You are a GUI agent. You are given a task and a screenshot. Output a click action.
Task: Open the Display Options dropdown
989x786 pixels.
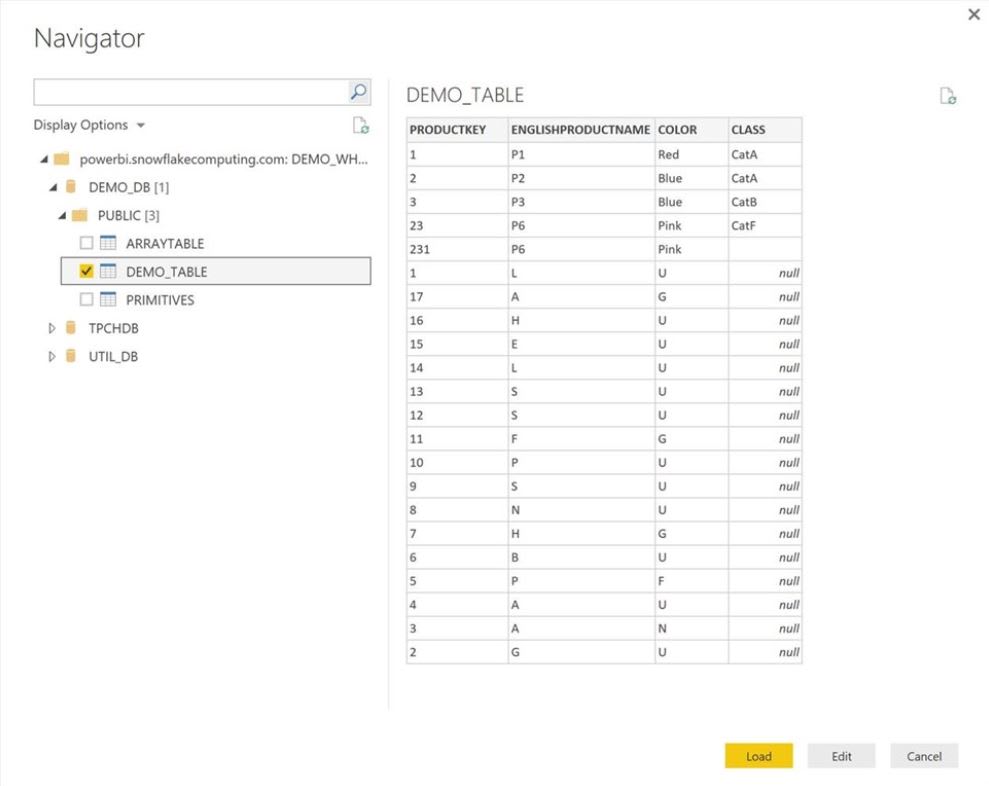tap(89, 125)
